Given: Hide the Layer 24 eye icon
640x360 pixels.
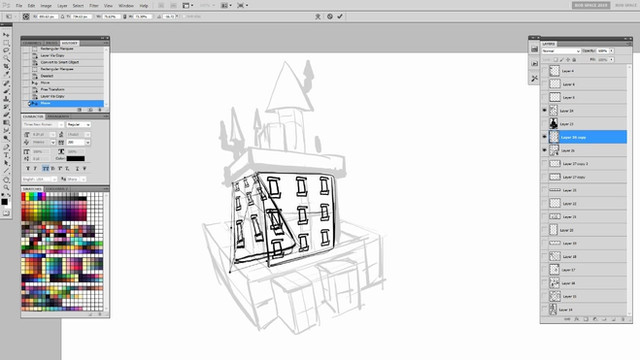Looking at the screenshot, I should tap(544, 110).
